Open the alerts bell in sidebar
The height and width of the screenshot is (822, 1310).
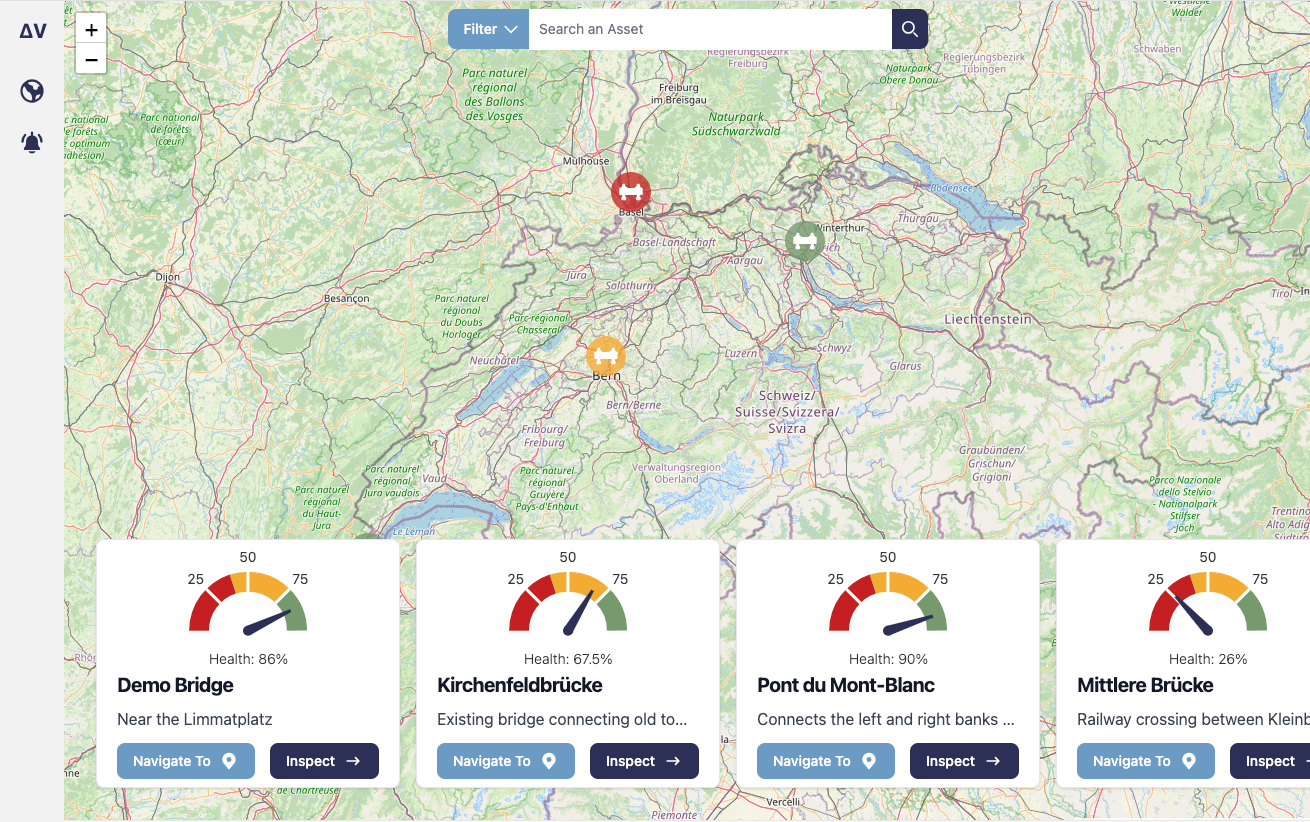click(x=32, y=143)
